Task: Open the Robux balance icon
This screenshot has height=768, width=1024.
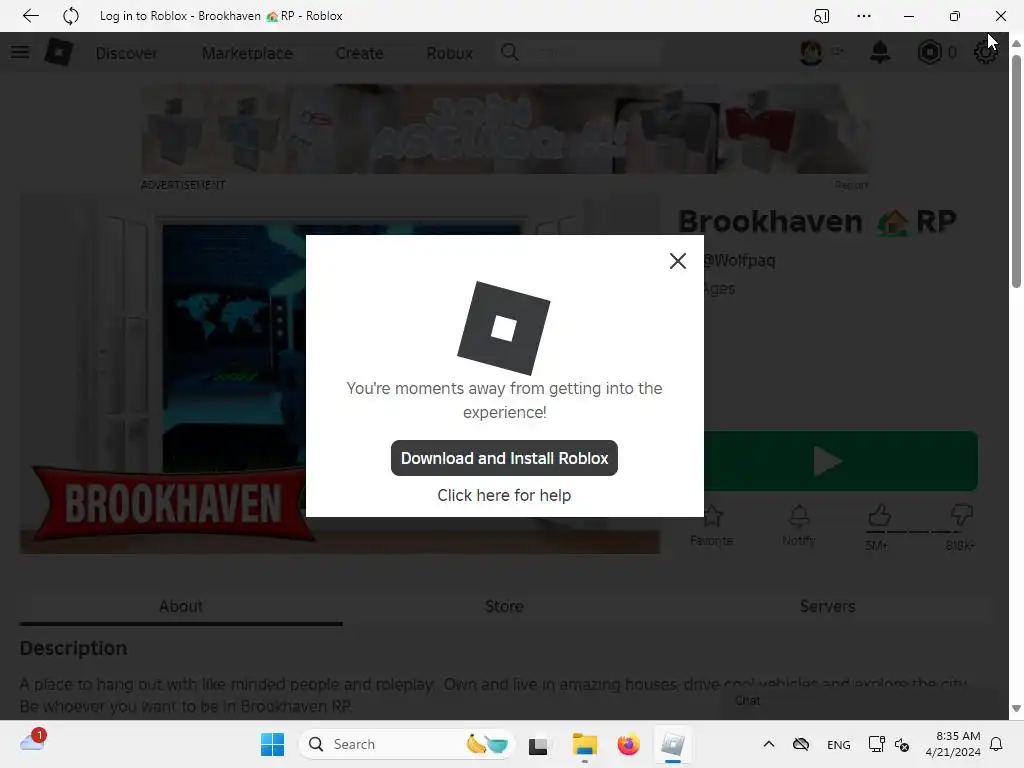Action: 929,52
